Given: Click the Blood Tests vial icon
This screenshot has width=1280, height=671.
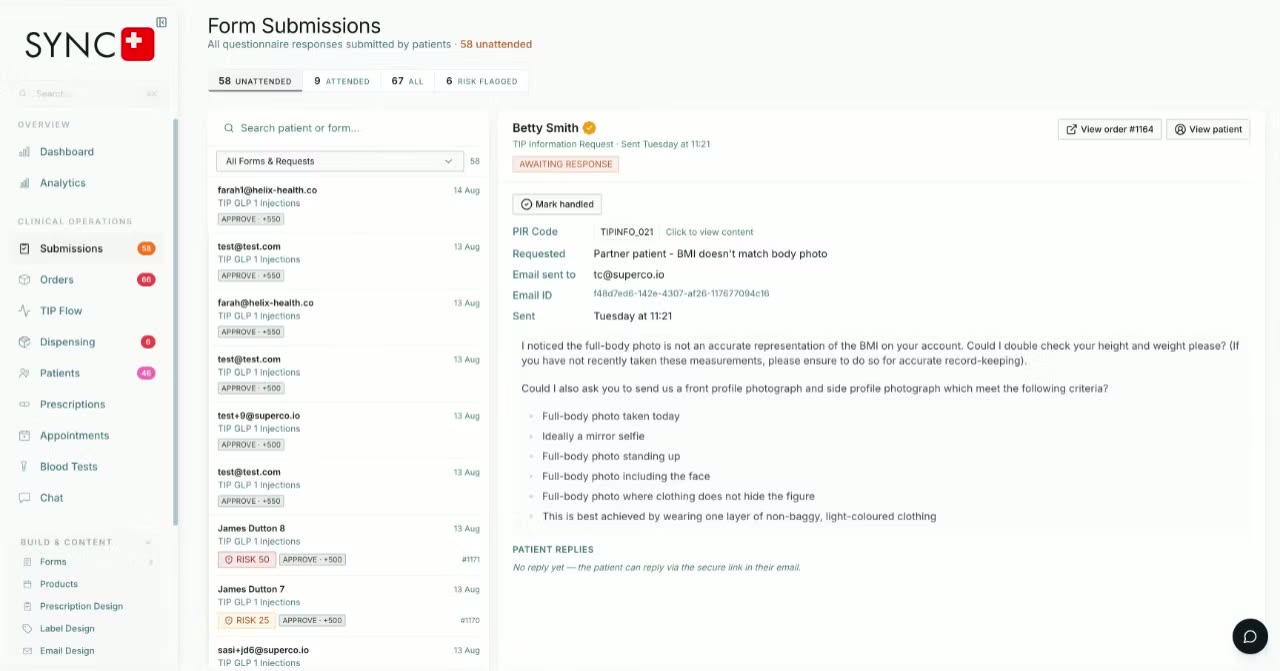Looking at the screenshot, I should click(25, 467).
